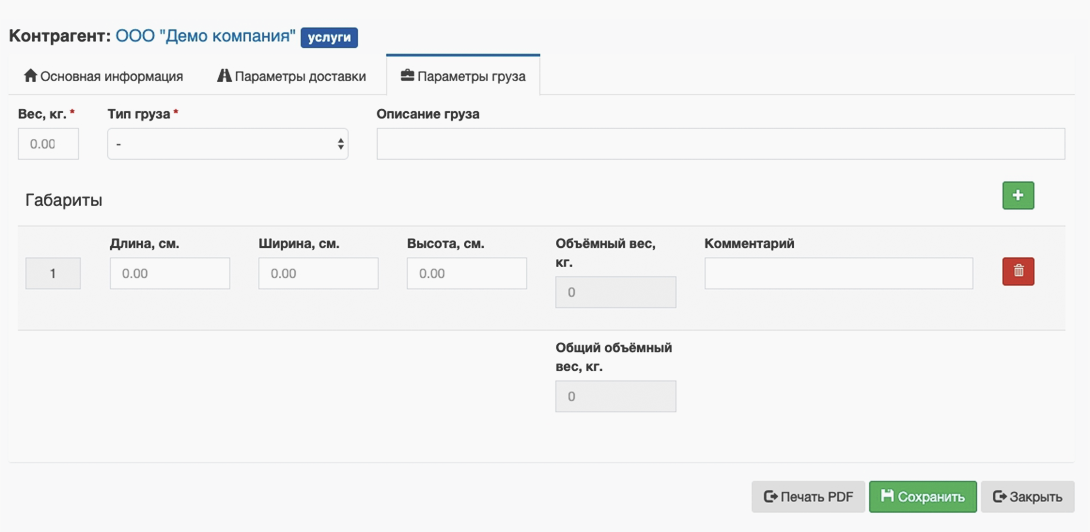Click the Габариты section heading

click(x=64, y=200)
